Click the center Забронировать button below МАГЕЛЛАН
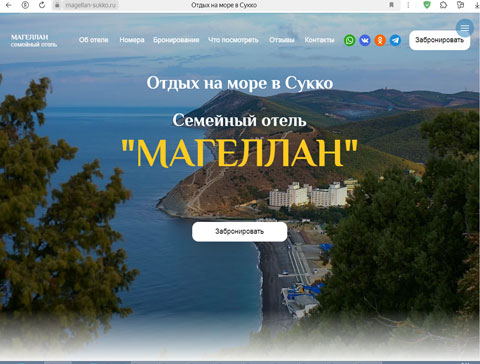480x364 pixels. tap(239, 231)
